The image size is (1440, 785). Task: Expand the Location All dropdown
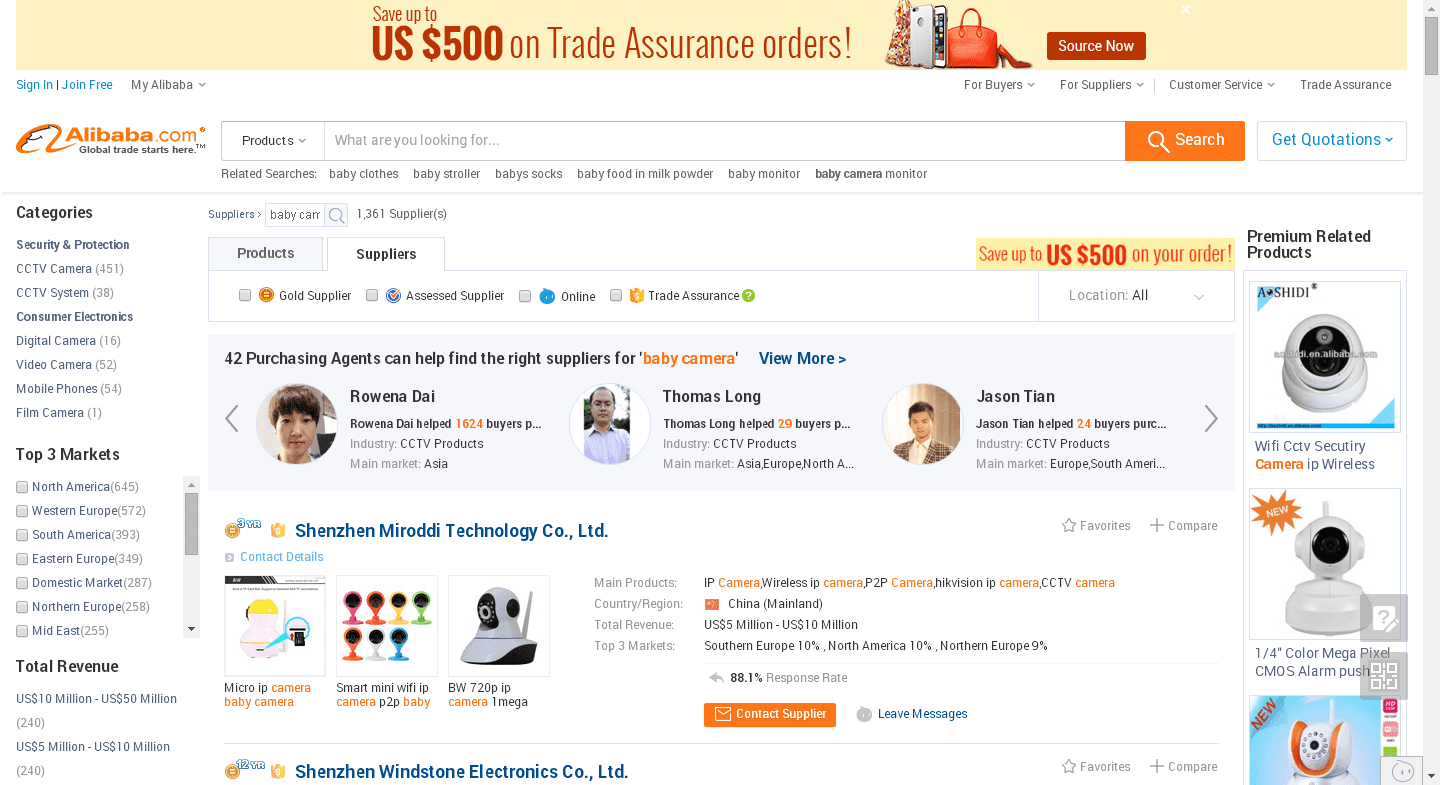point(1136,296)
